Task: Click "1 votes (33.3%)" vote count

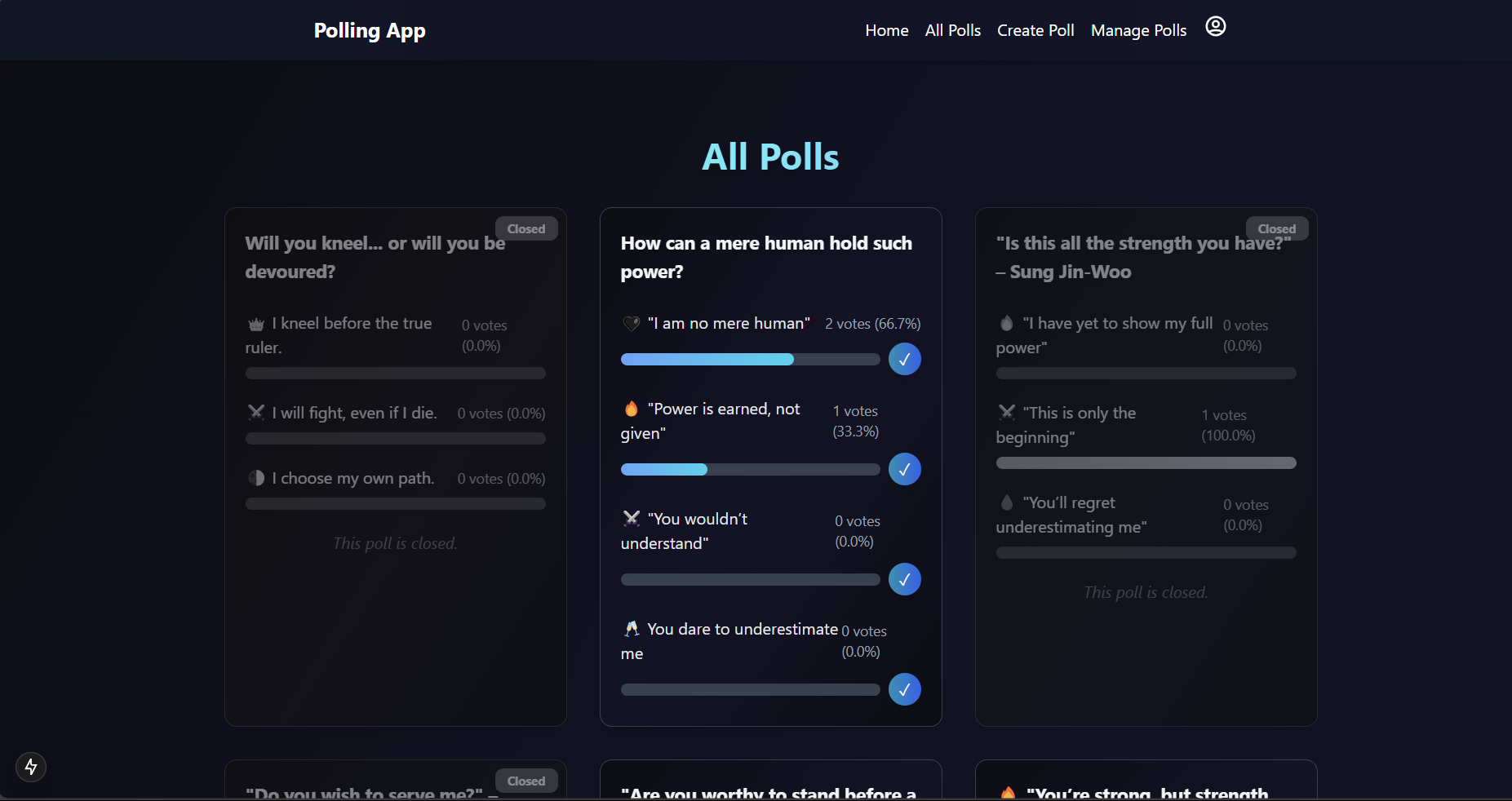Action: (x=855, y=421)
